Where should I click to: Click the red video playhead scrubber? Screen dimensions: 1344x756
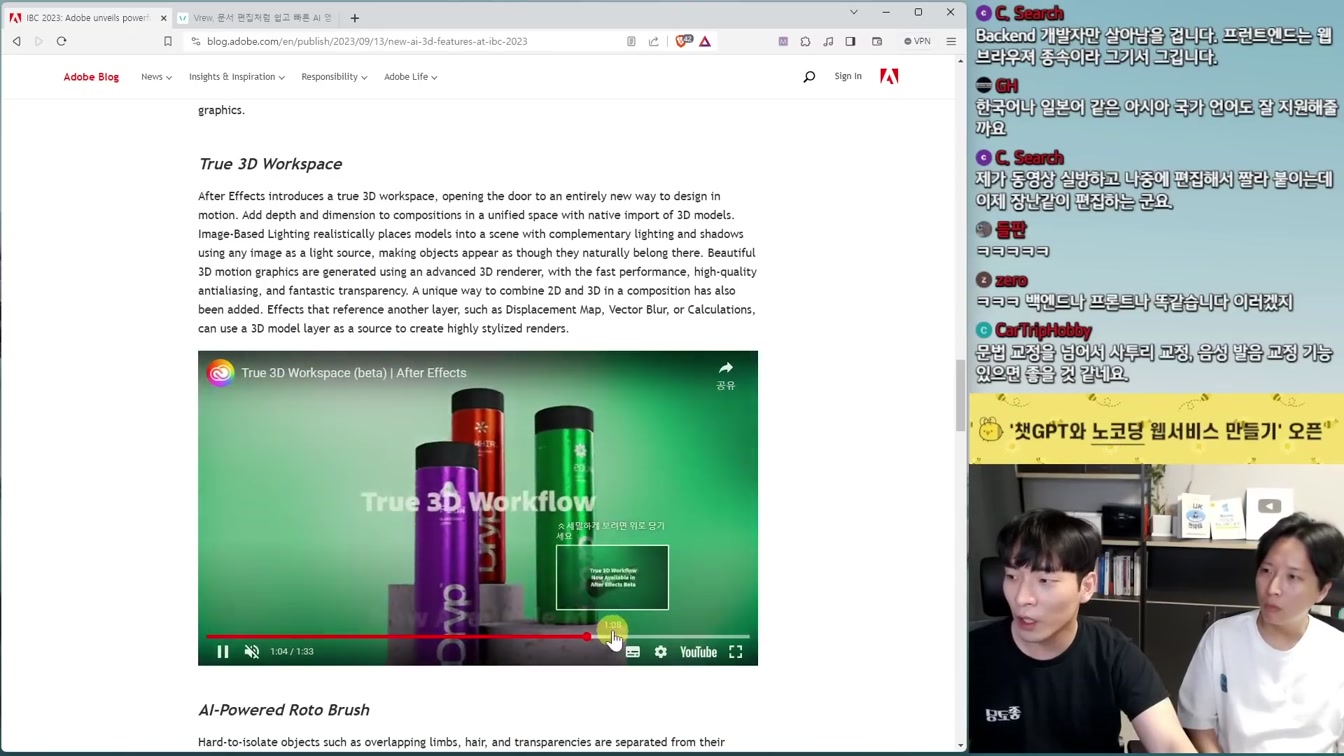coord(587,636)
